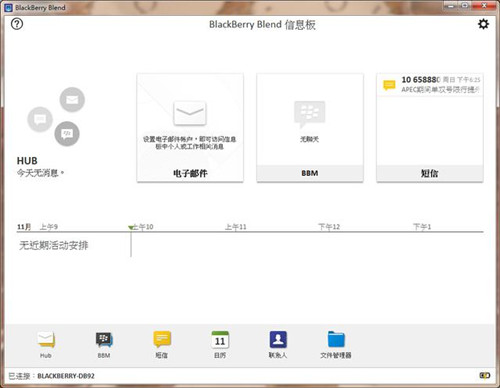Click the email account setup prompt text
The width and height of the screenshot is (500, 388).
pyautogui.click(x=190, y=143)
